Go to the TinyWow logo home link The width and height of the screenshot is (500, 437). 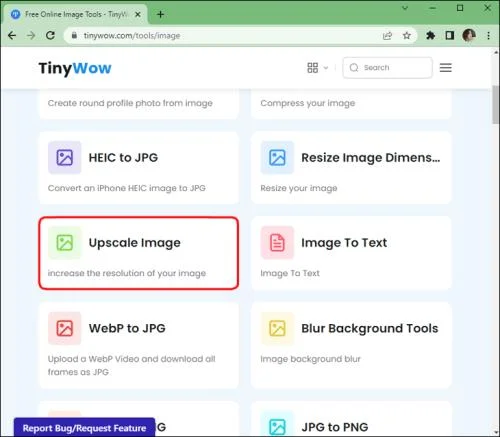click(75, 68)
